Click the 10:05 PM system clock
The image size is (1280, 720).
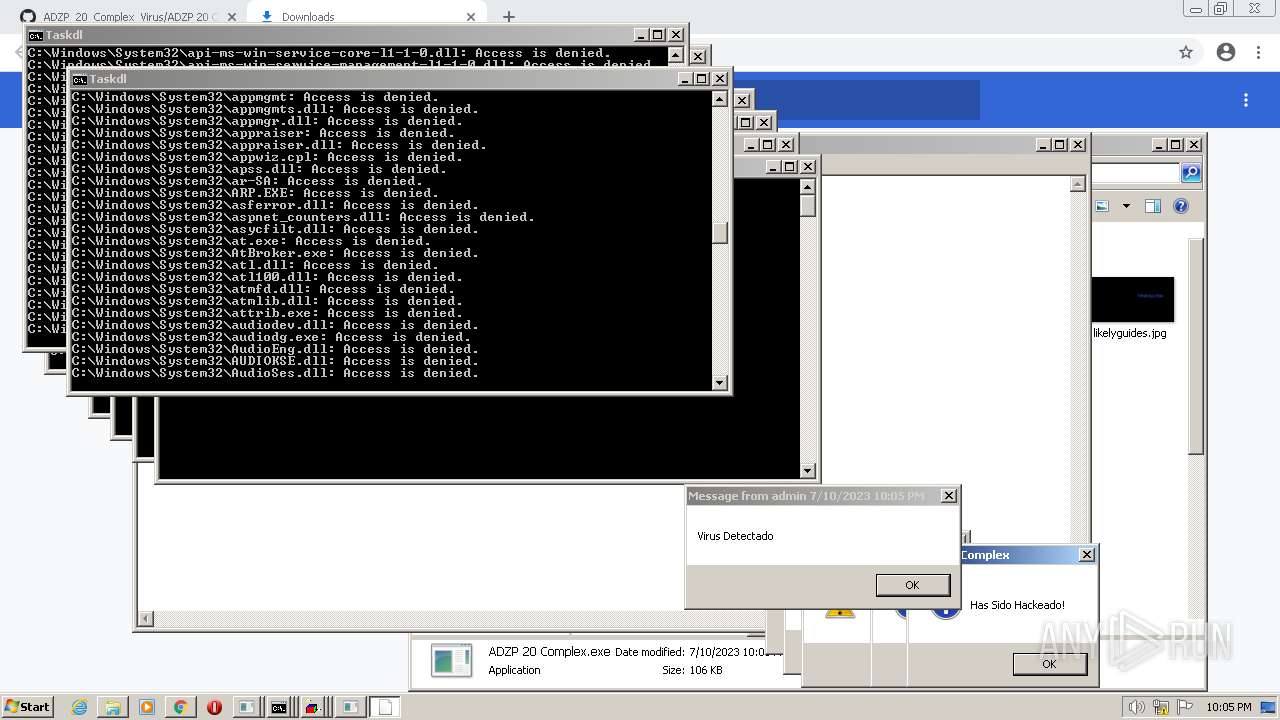(x=1228, y=707)
